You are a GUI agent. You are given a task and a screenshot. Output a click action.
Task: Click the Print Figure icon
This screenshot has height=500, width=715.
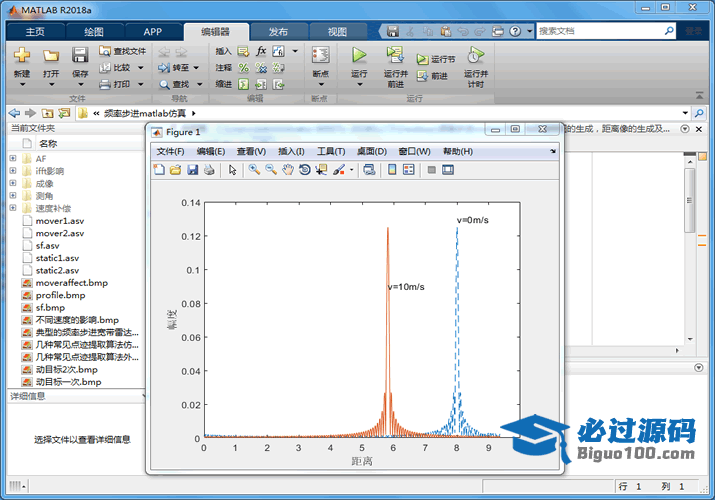[209, 170]
